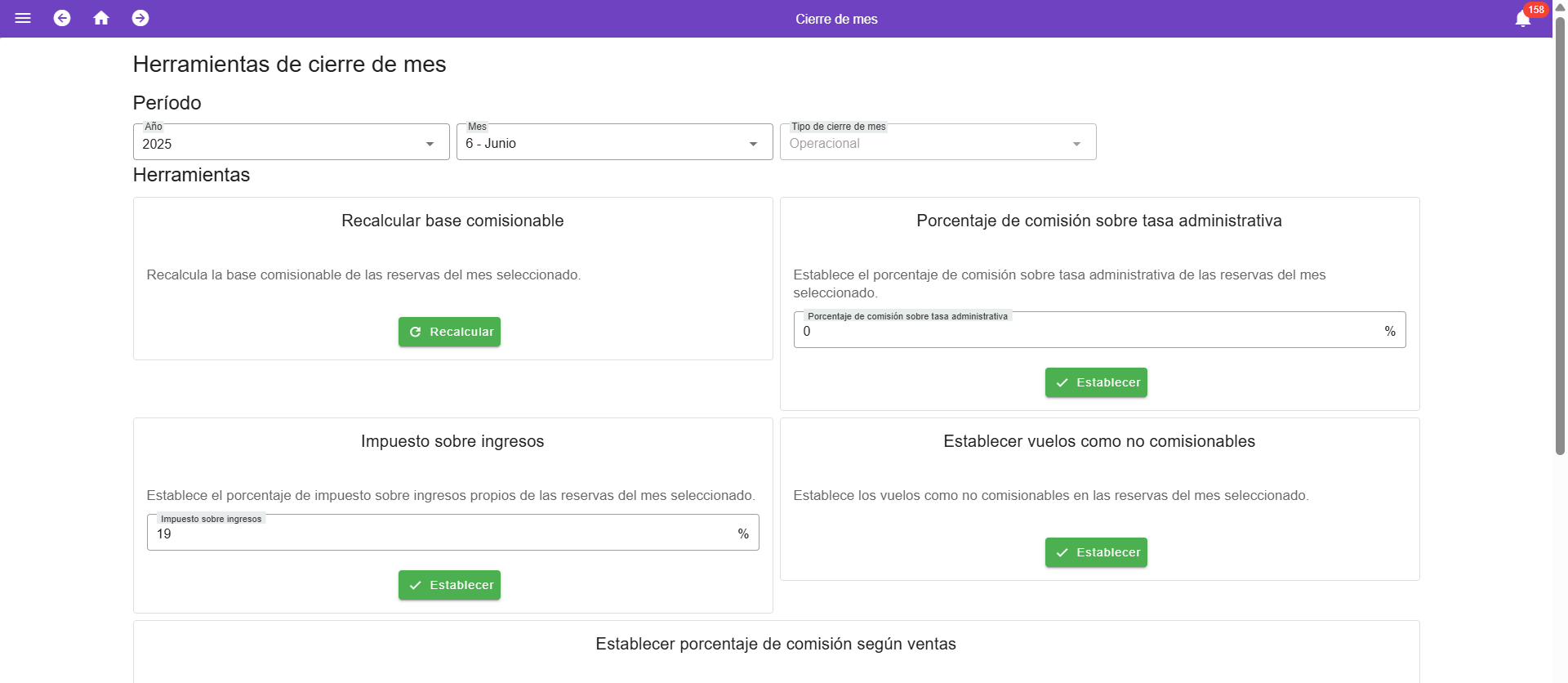Click the back arrow icon
Viewport: 1568px width, 683px height.
(62, 18)
